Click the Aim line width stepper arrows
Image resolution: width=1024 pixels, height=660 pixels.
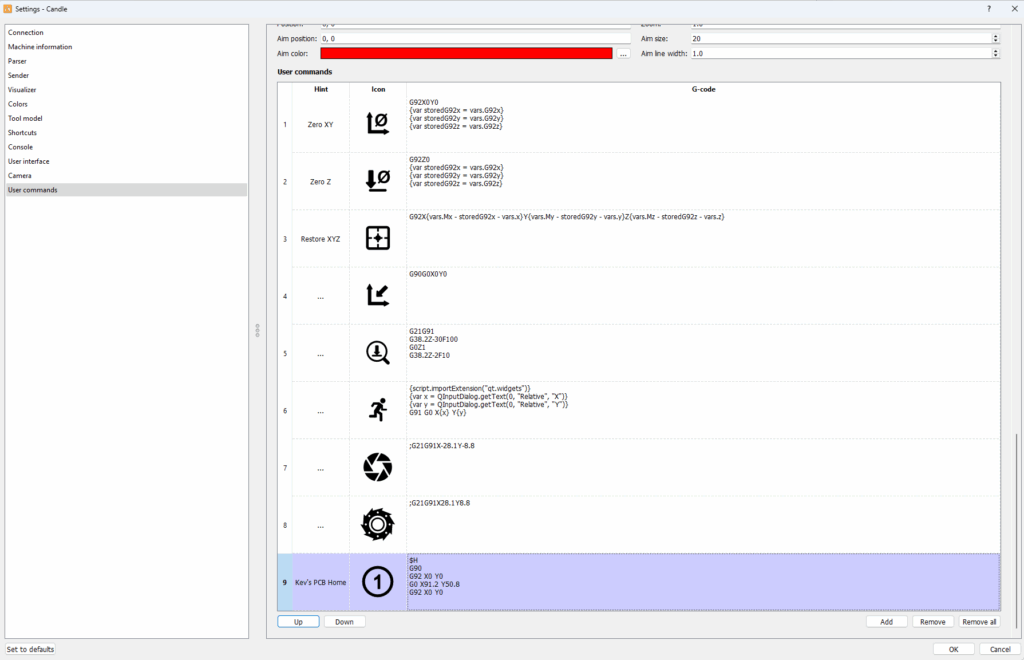pyautogui.click(x=995, y=53)
